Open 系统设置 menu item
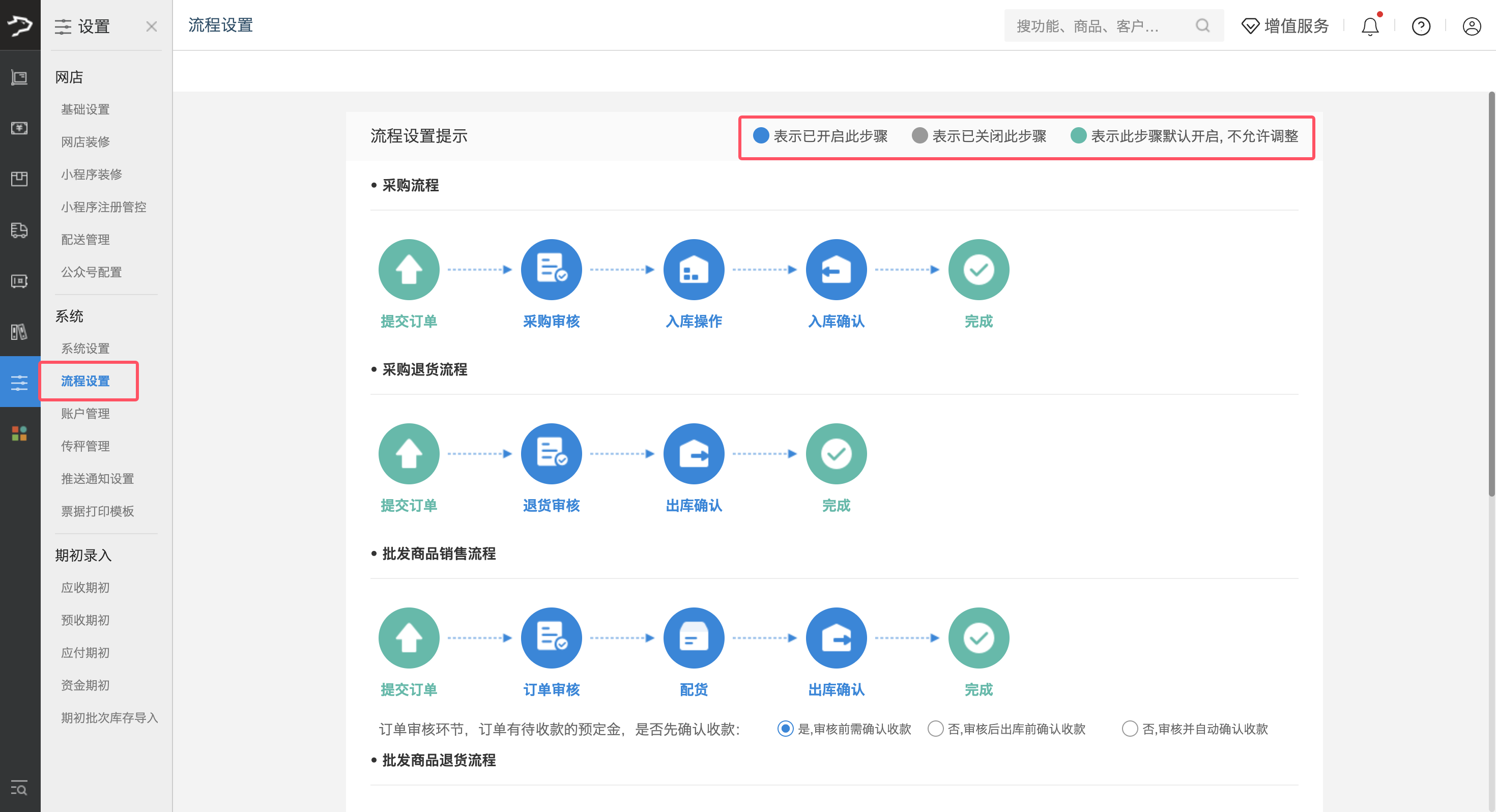The width and height of the screenshot is (1496, 812). pos(85,349)
